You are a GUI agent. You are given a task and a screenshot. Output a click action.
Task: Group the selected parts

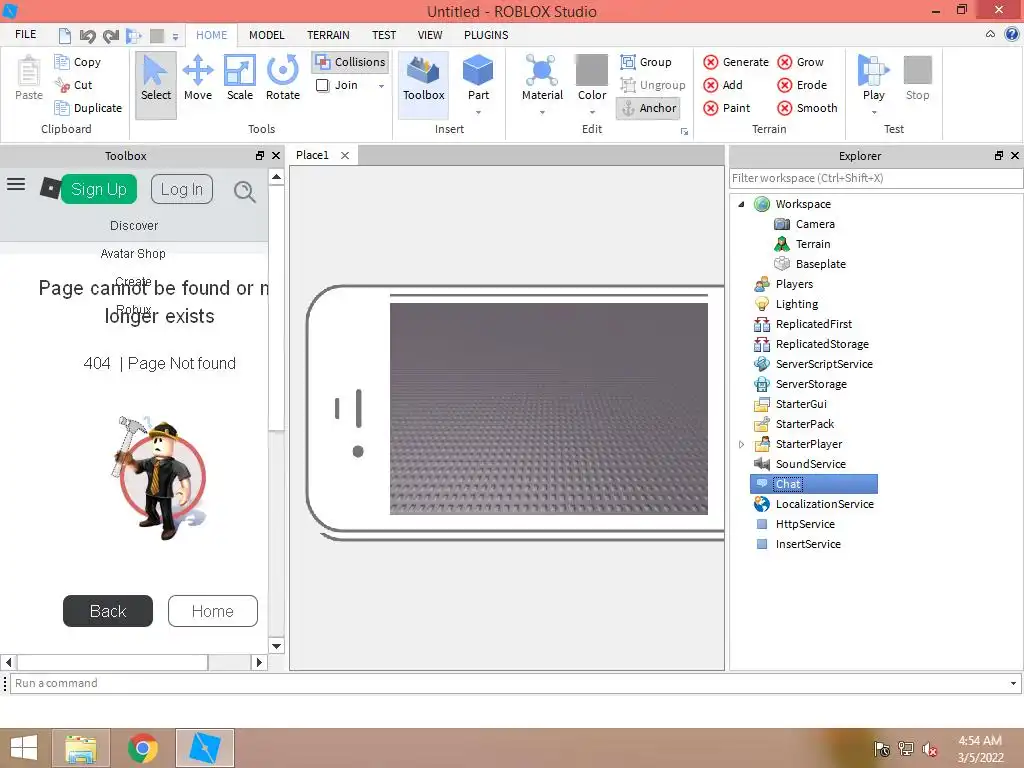pos(646,62)
